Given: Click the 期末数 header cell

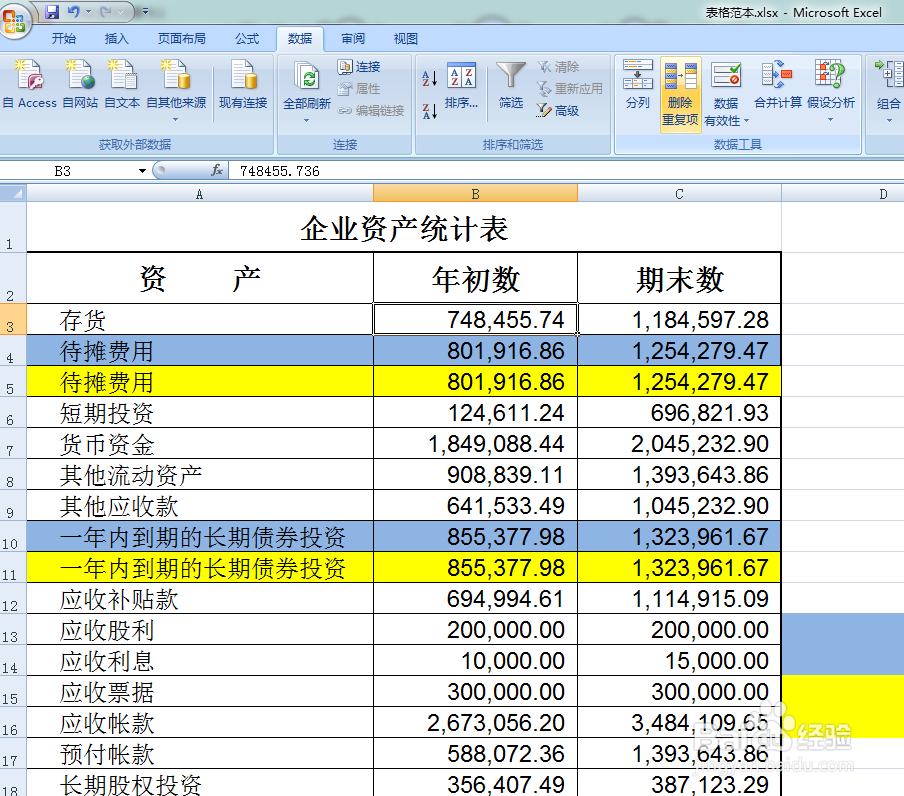Looking at the screenshot, I should 679,278.
